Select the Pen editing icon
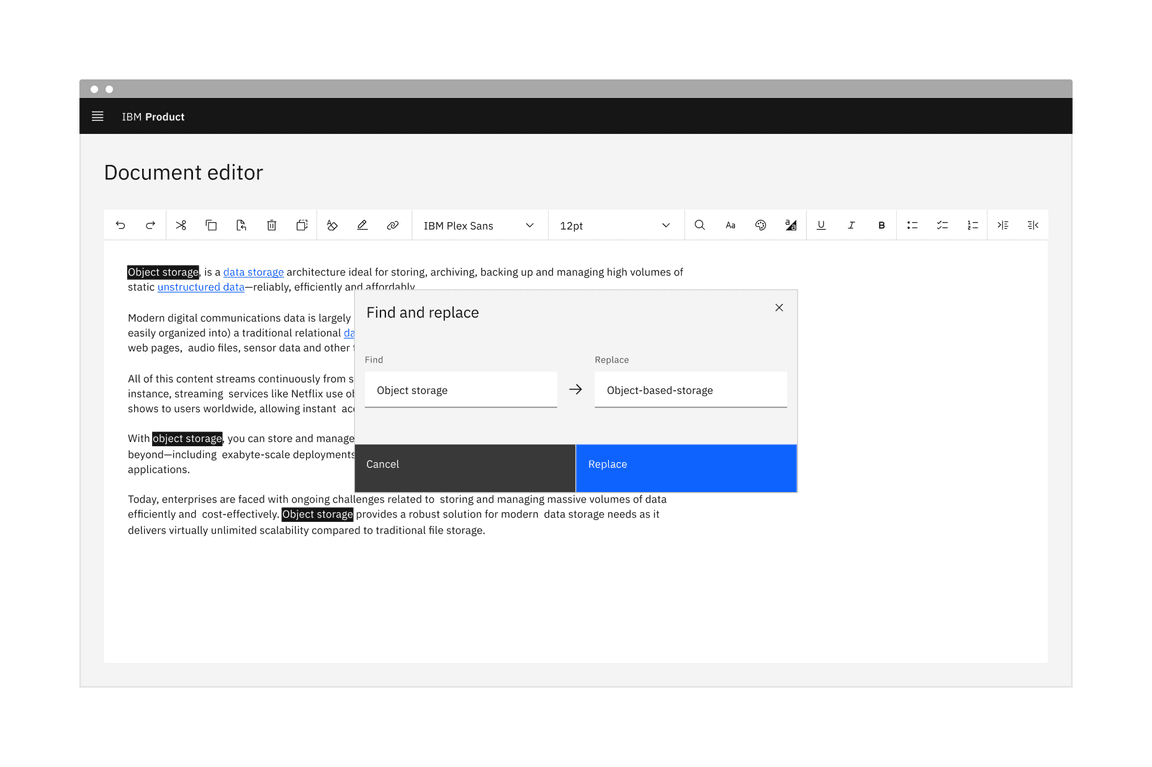This screenshot has height=767, width=1152. (x=362, y=225)
